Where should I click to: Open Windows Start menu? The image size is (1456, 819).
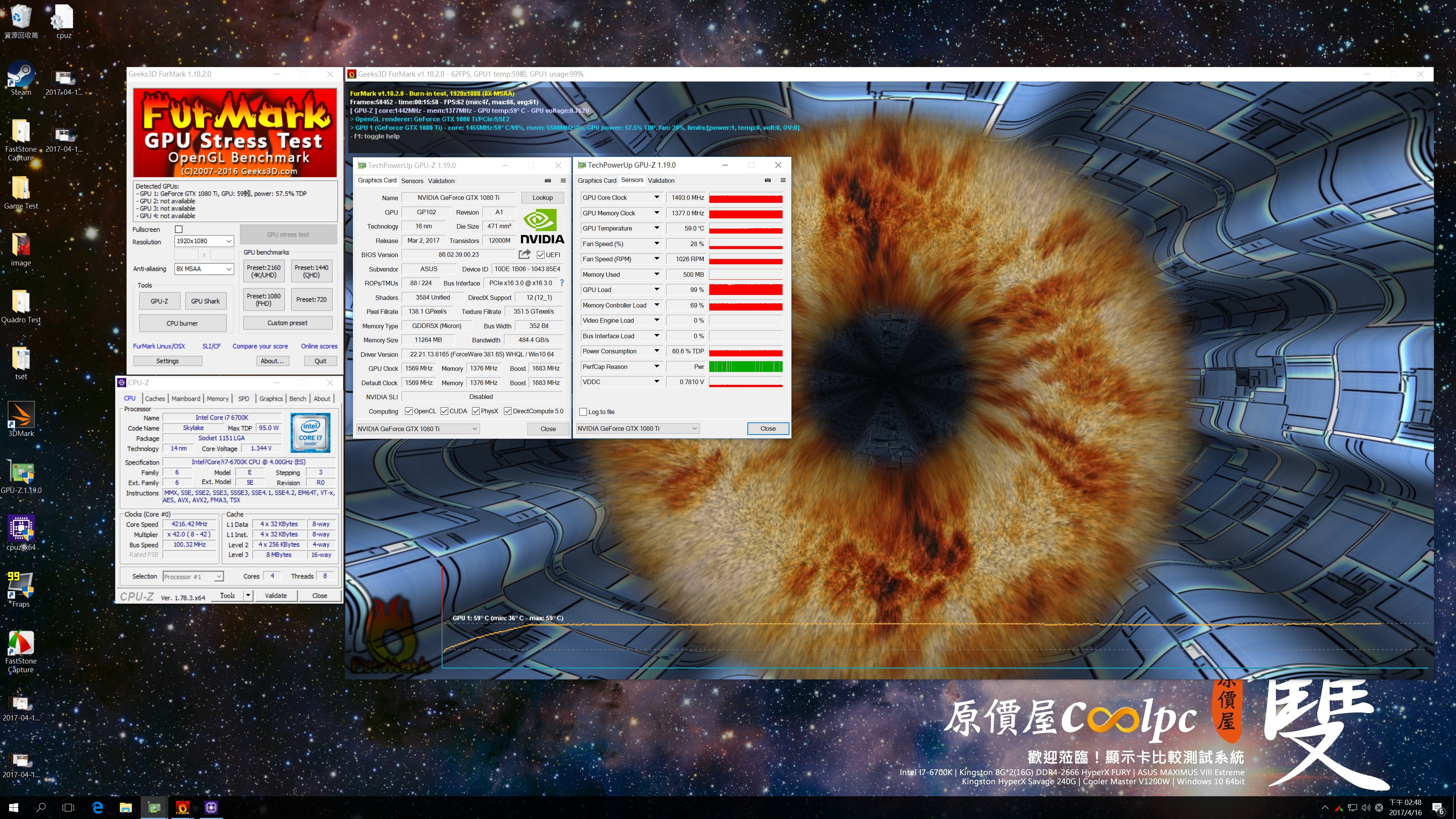click(14, 807)
